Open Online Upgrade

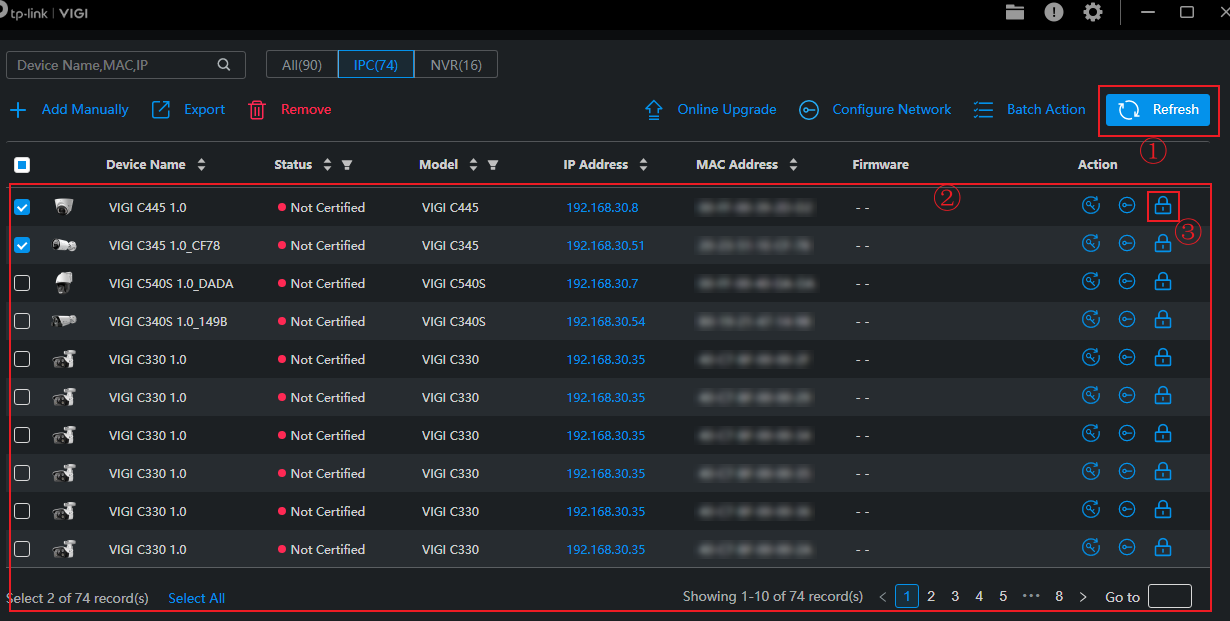[710, 110]
